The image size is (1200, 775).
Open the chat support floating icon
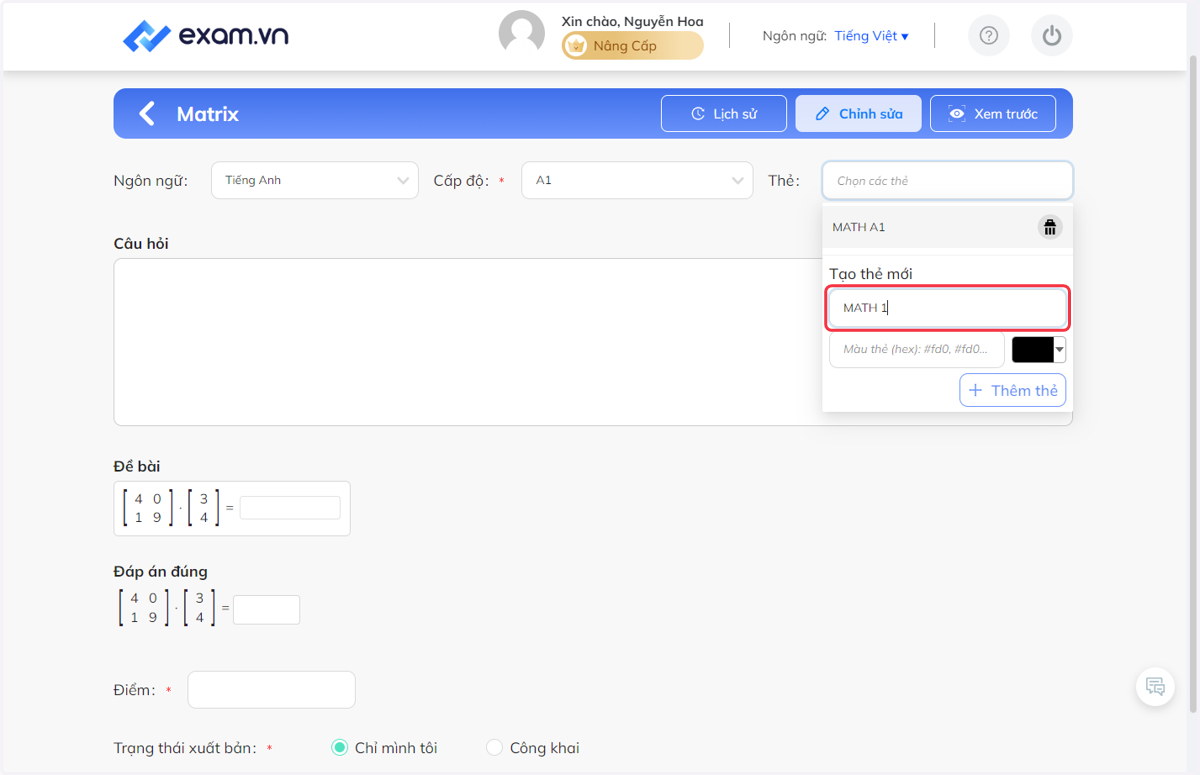[x=1155, y=687]
